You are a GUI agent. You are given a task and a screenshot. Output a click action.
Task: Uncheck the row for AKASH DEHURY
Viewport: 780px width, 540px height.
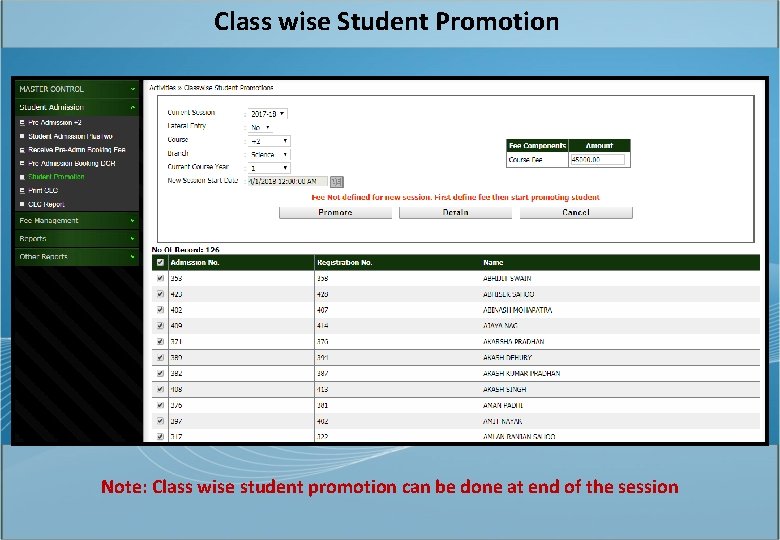click(x=160, y=358)
